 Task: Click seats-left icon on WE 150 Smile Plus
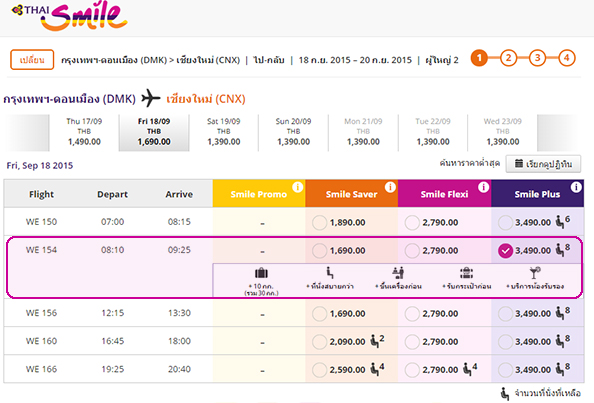coord(560,222)
